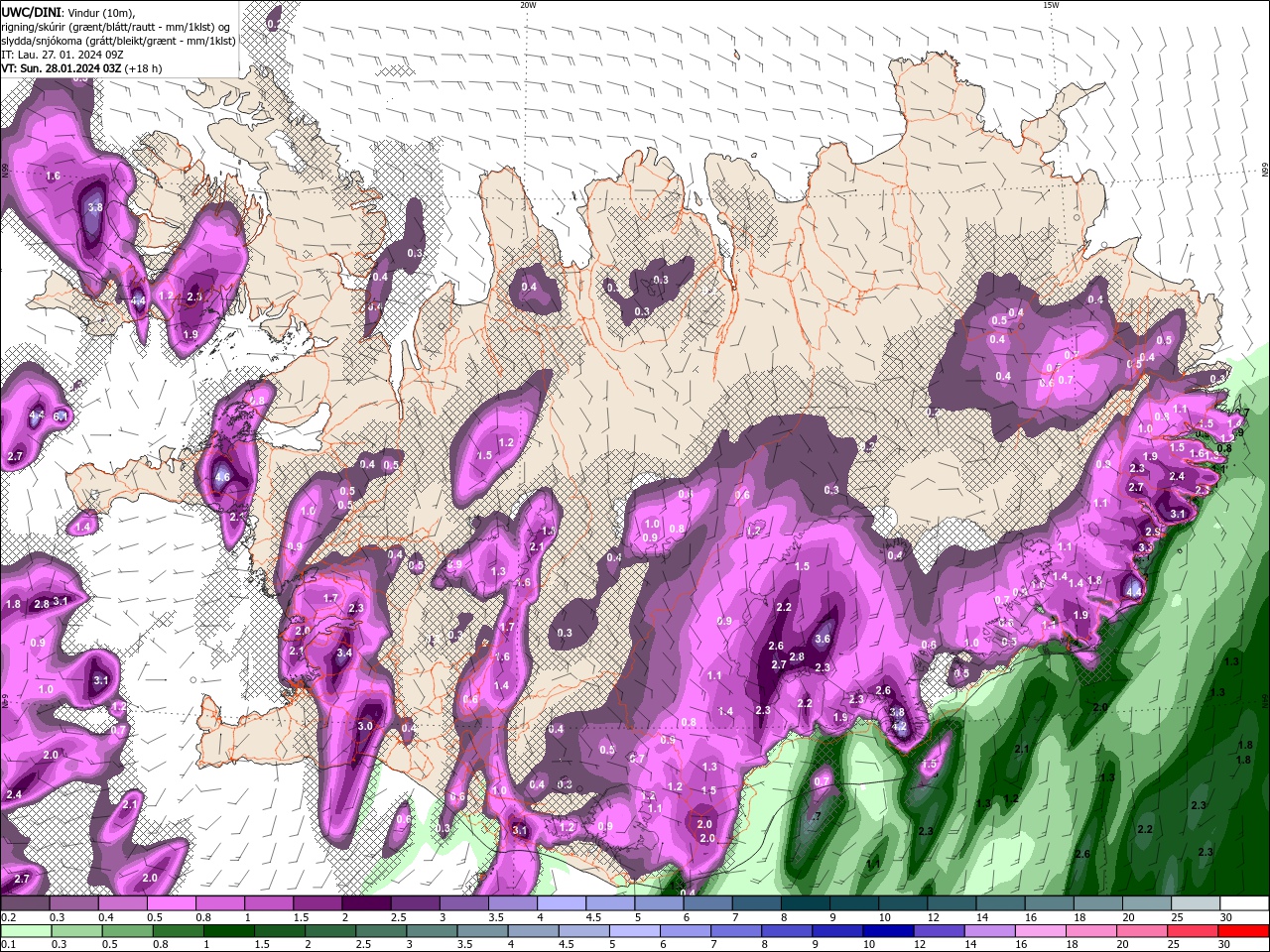Pick the bright pink 0.5–0.8 snow legend swatch
The height and width of the screenshot is (952, 1270).
[x=171, y=903]
